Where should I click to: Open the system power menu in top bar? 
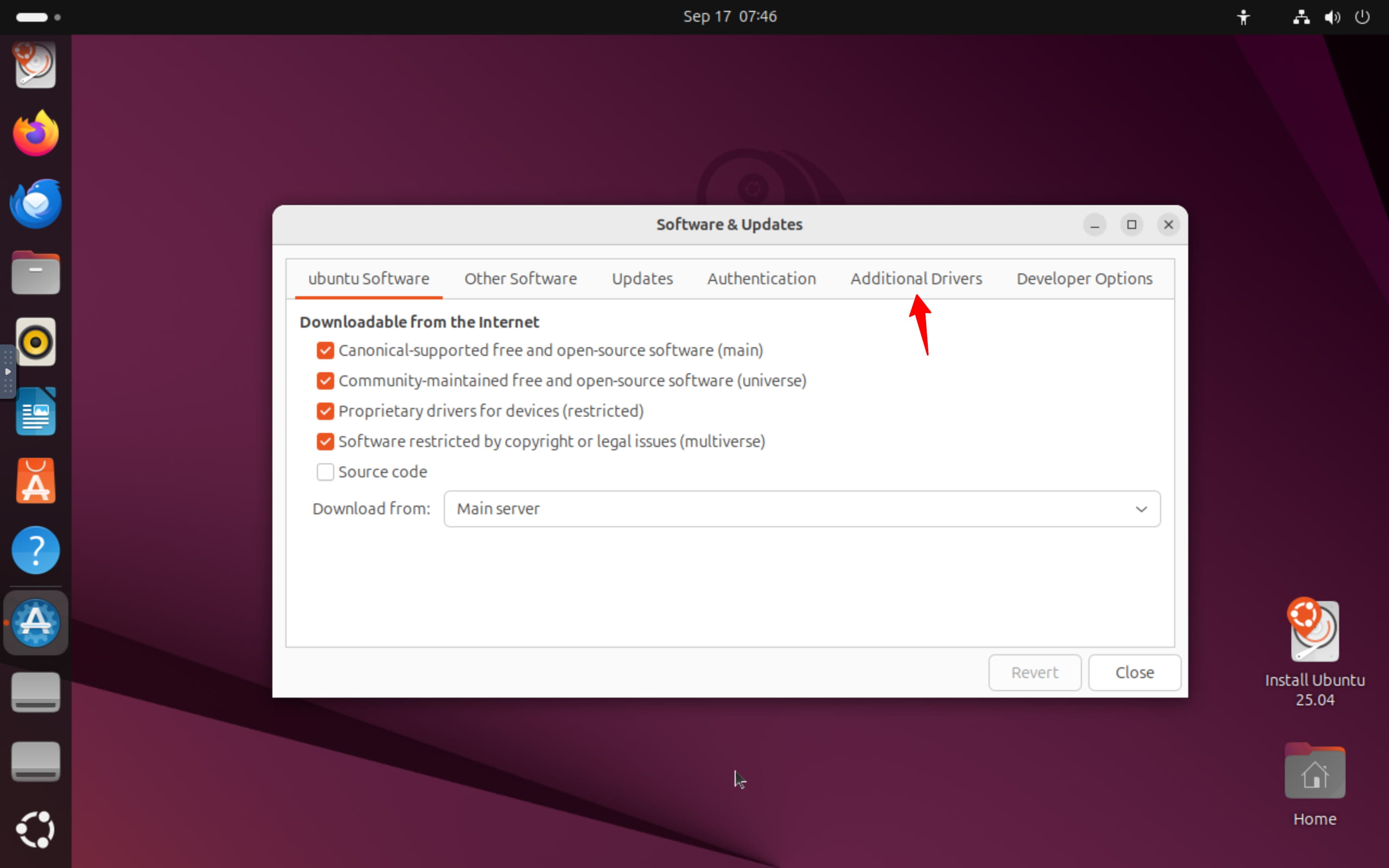tap(1362, 17)
